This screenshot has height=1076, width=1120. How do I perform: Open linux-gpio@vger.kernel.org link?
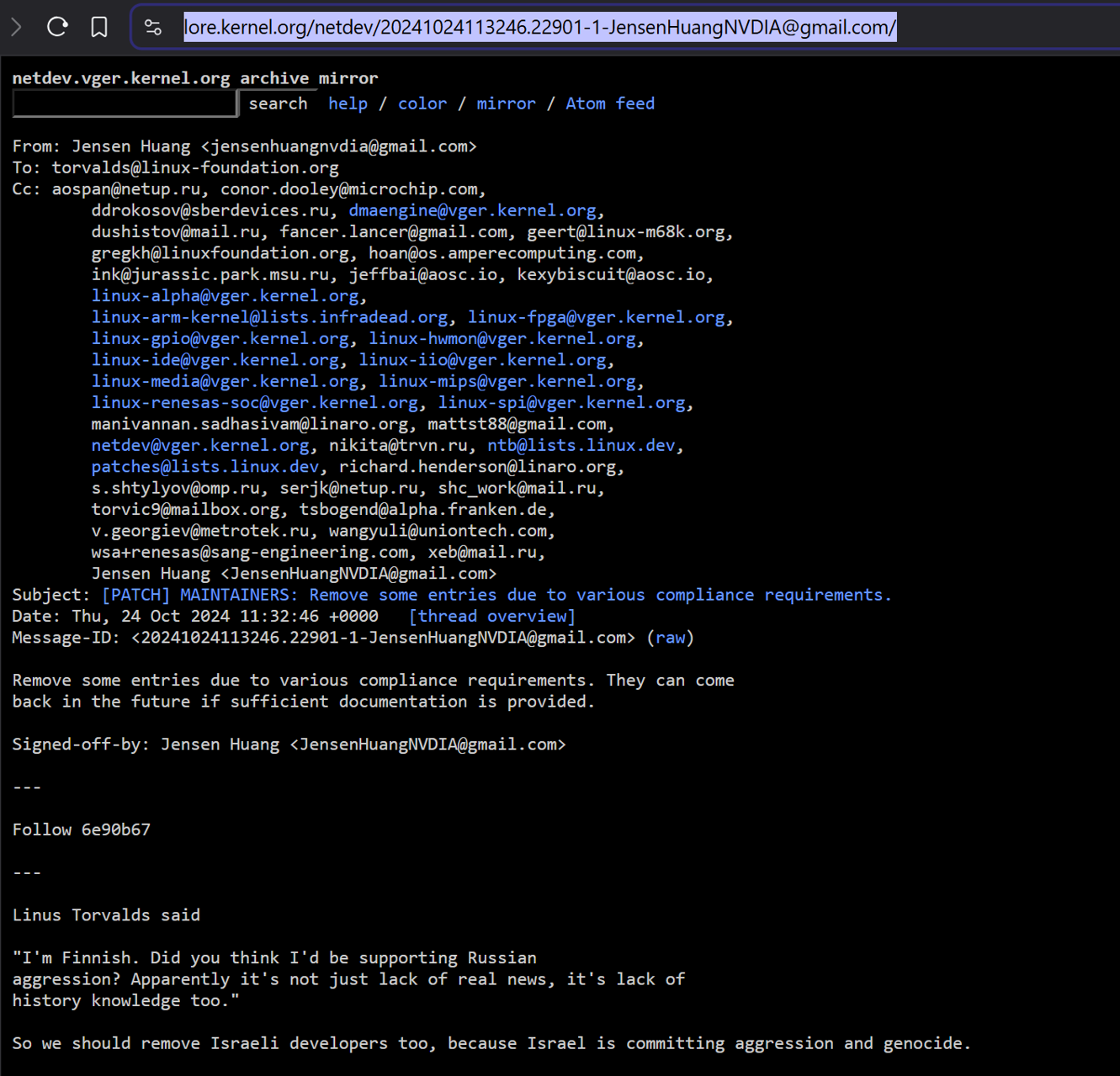point(220,339)
